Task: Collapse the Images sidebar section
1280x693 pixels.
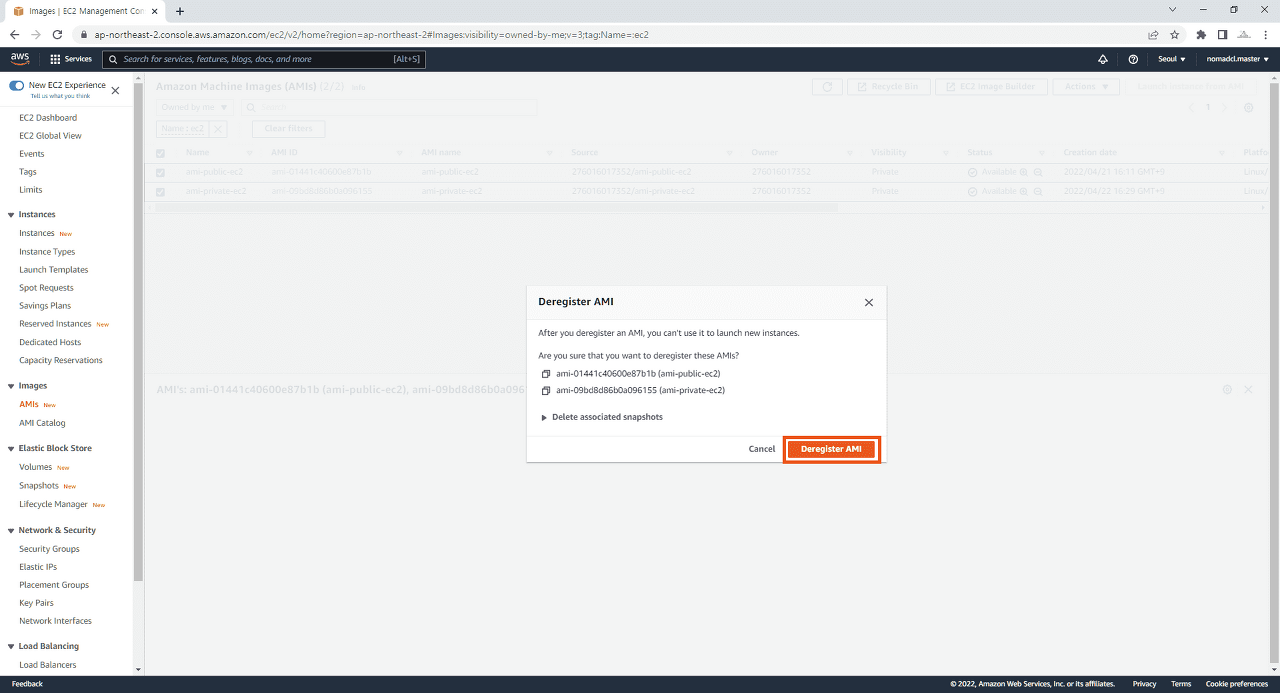Action: click(x=11, y=386)
